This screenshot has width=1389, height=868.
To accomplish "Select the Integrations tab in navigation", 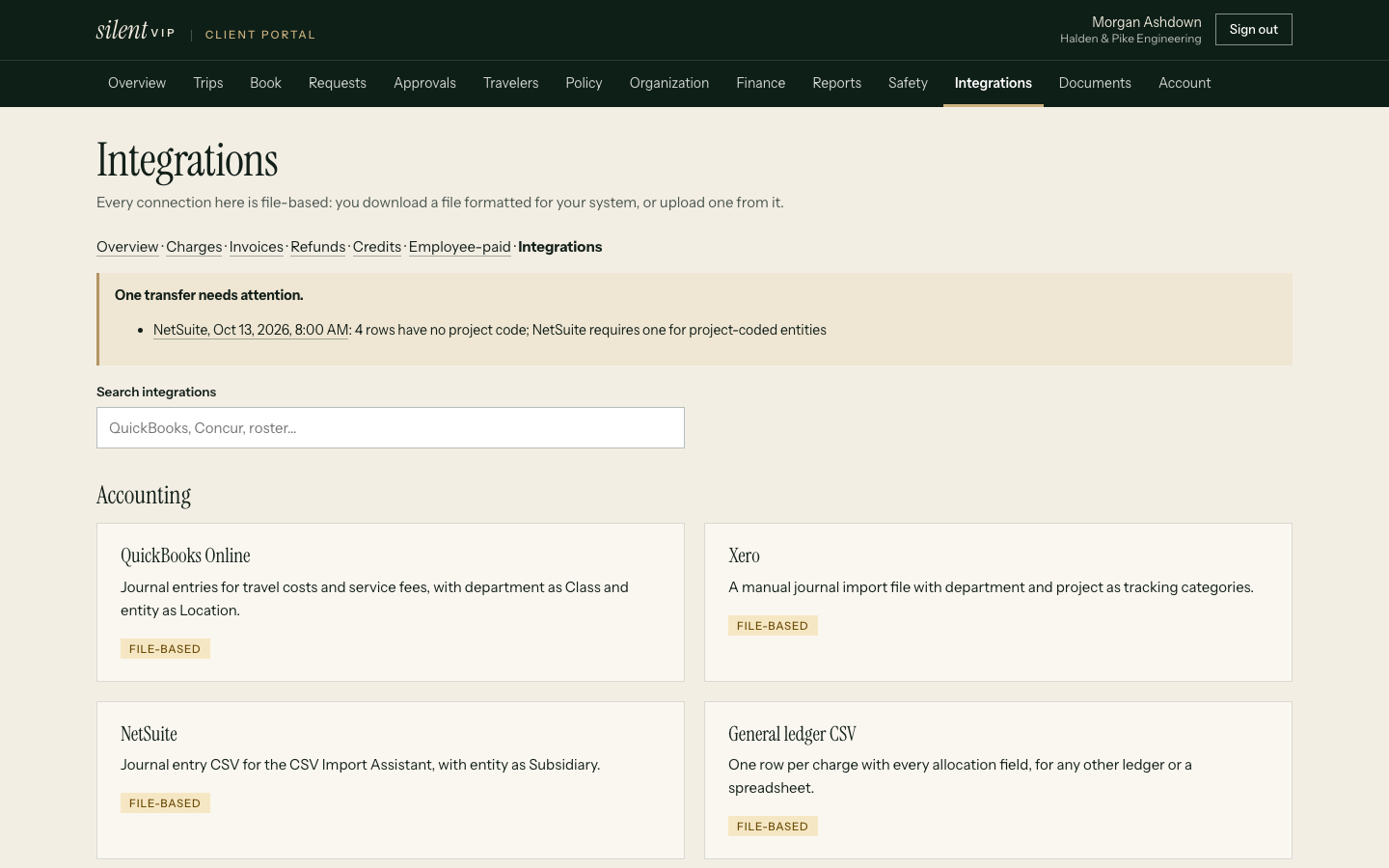I will pyautogui.click(x=994, y=83).
